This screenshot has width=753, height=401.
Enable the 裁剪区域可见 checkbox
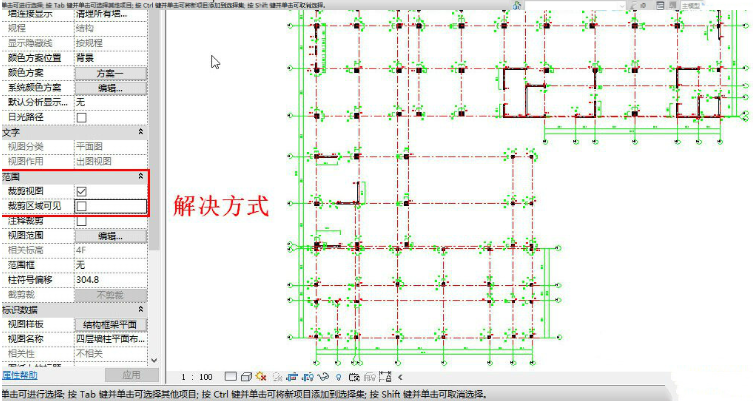pyautogui.click(x=81, y=205)
